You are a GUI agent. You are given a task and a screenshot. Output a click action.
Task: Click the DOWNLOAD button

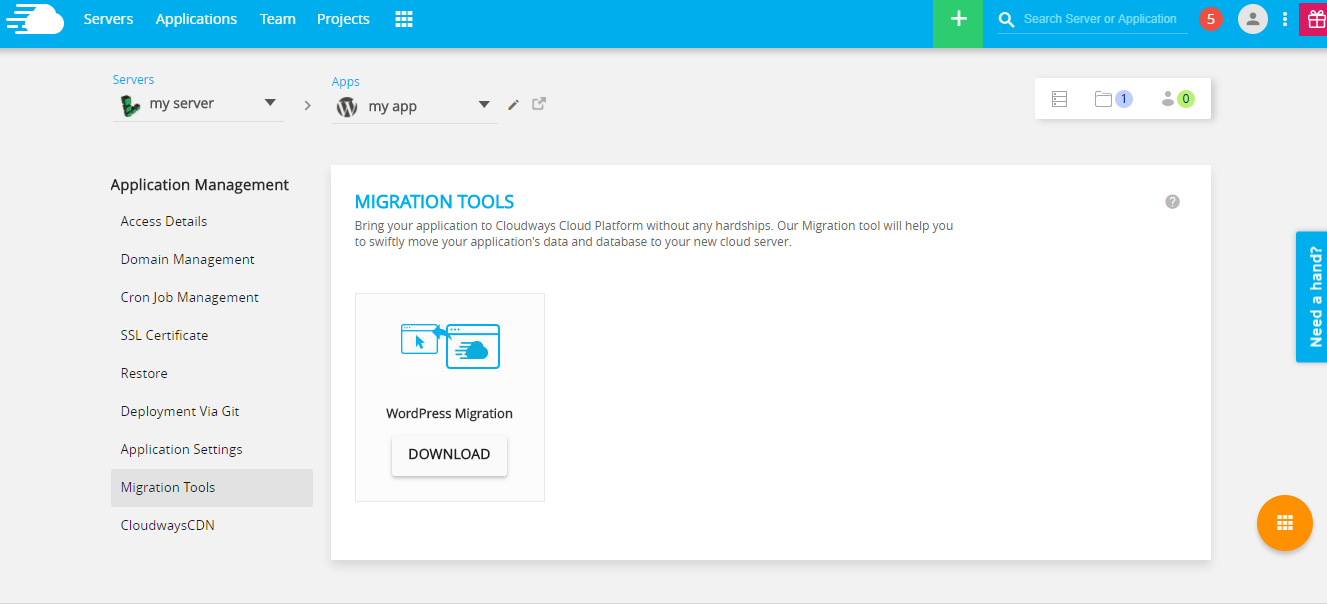(x=449, y=455)
